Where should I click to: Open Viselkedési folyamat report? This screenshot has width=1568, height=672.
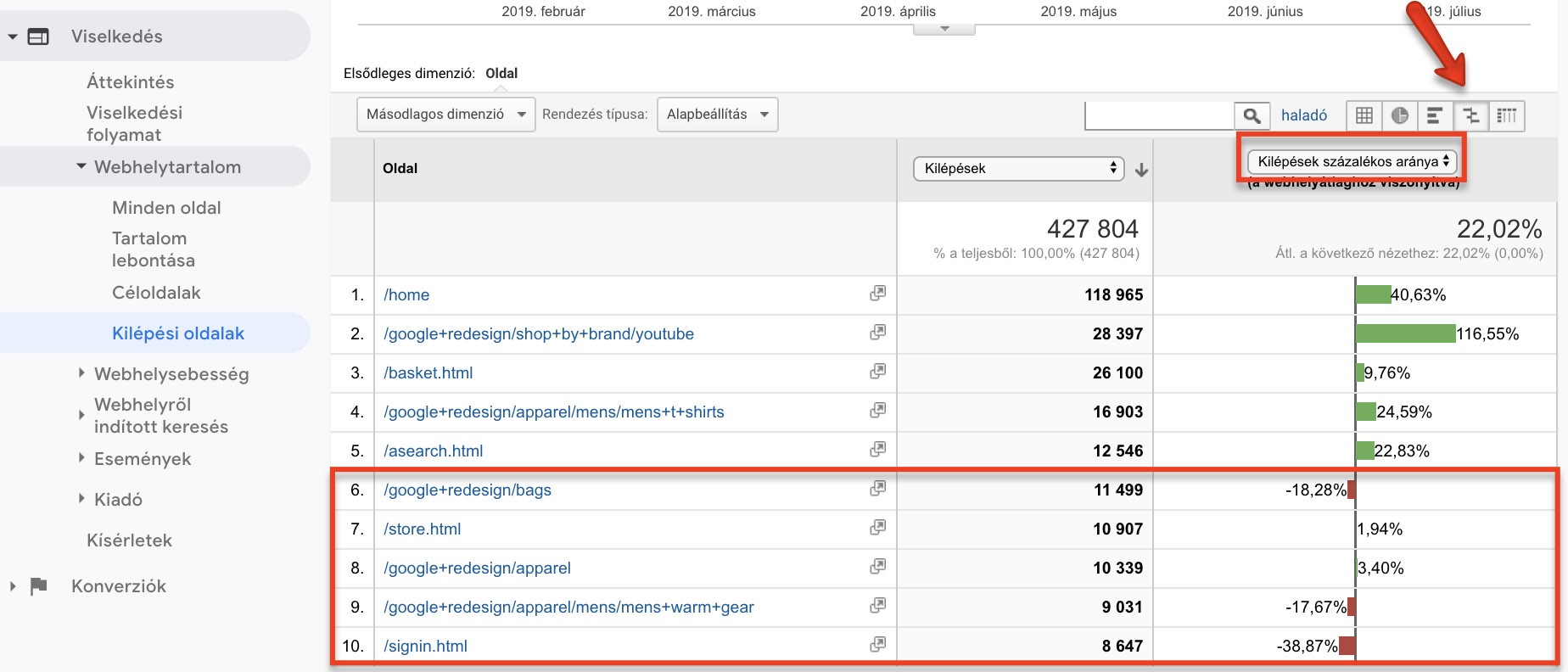[135, 124]
